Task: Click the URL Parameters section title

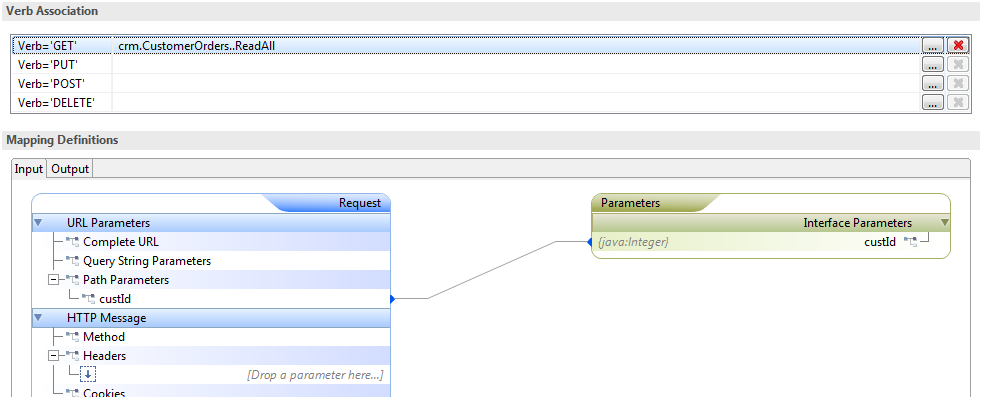Action: coord(108,223)
